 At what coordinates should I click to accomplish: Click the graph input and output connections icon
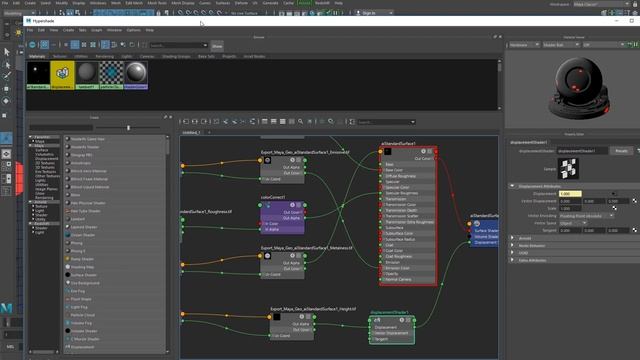point(195,122)
